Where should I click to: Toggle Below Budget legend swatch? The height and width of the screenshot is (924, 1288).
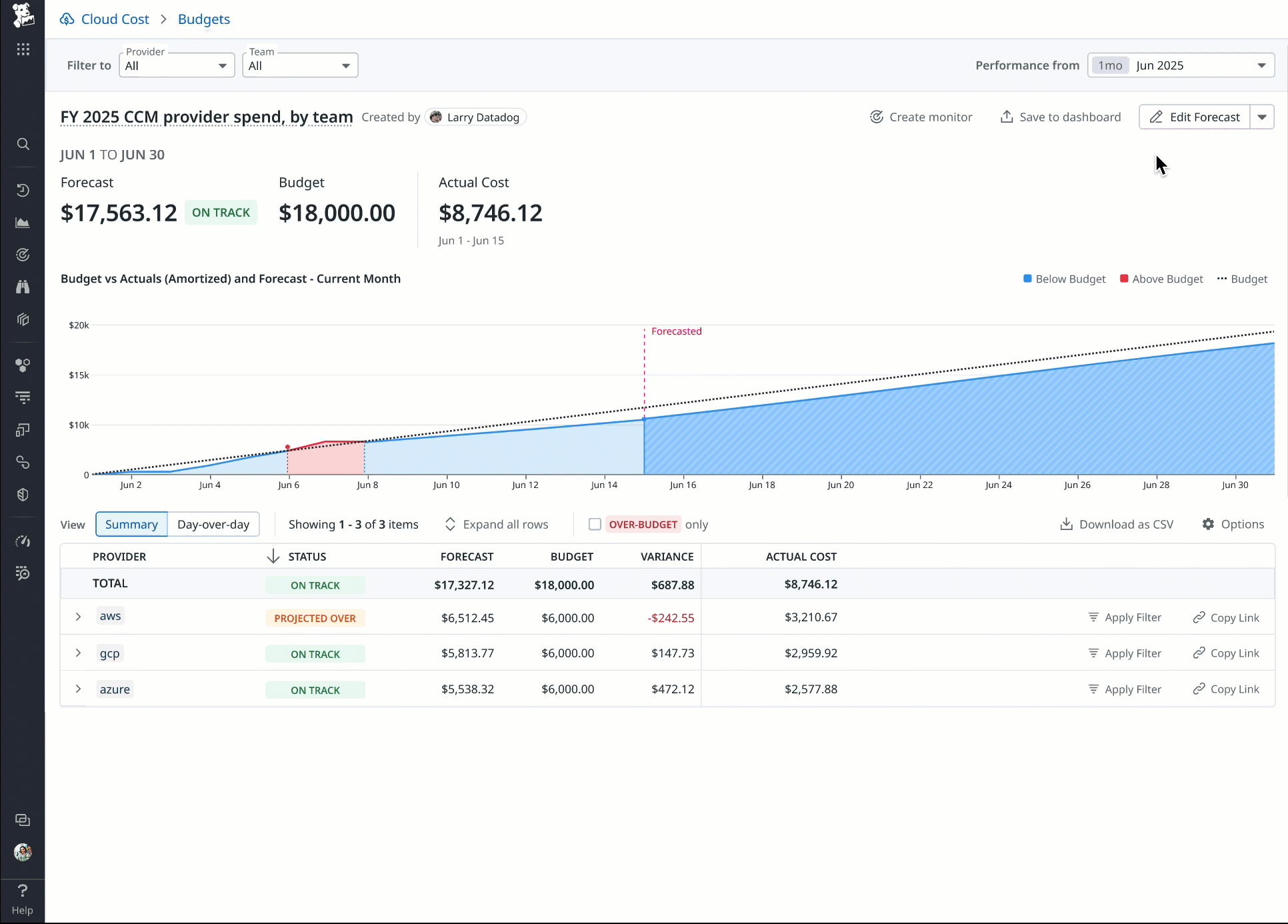[x=1027, y=279]
